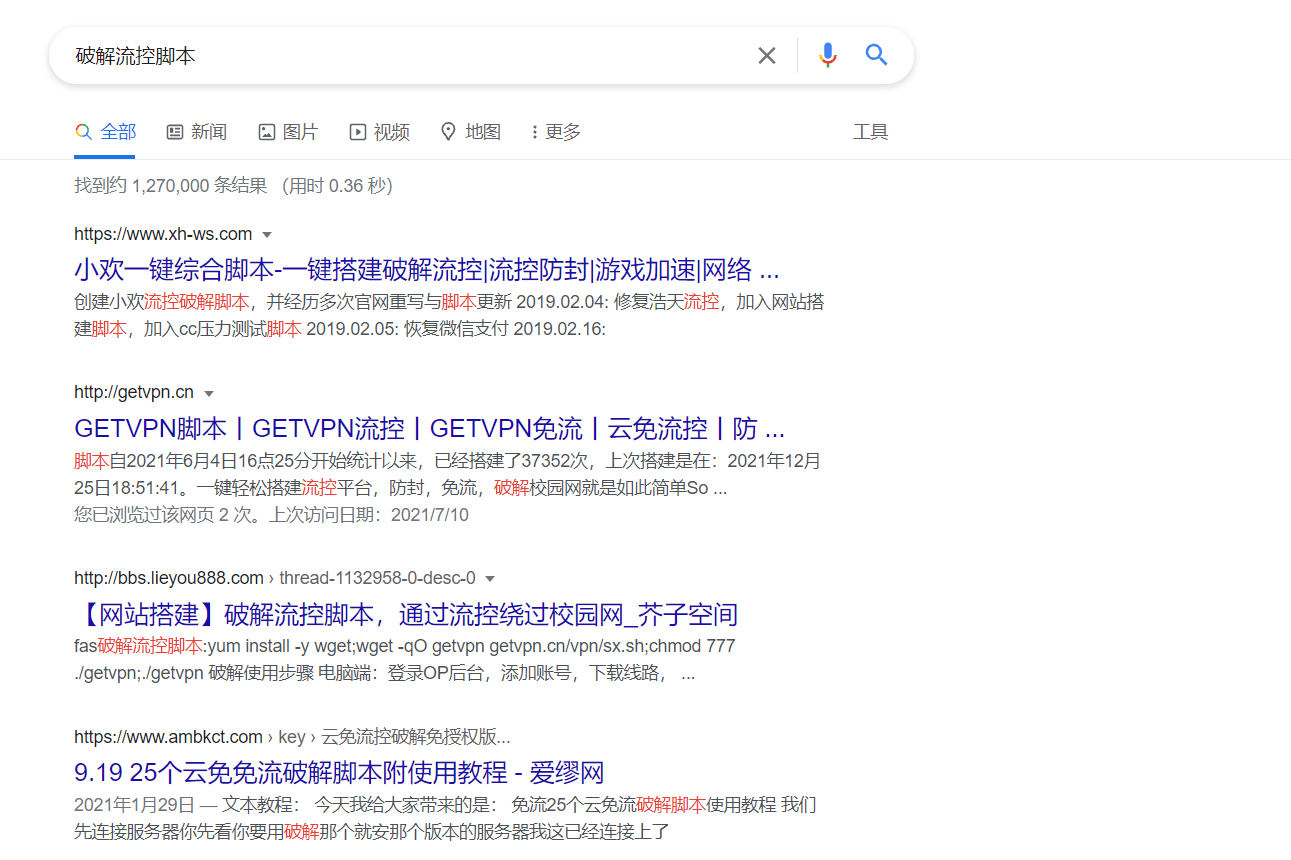Screen dimensions: 1291x860
Task: Clear the search query with the X icon
Action: click(766, 55)
